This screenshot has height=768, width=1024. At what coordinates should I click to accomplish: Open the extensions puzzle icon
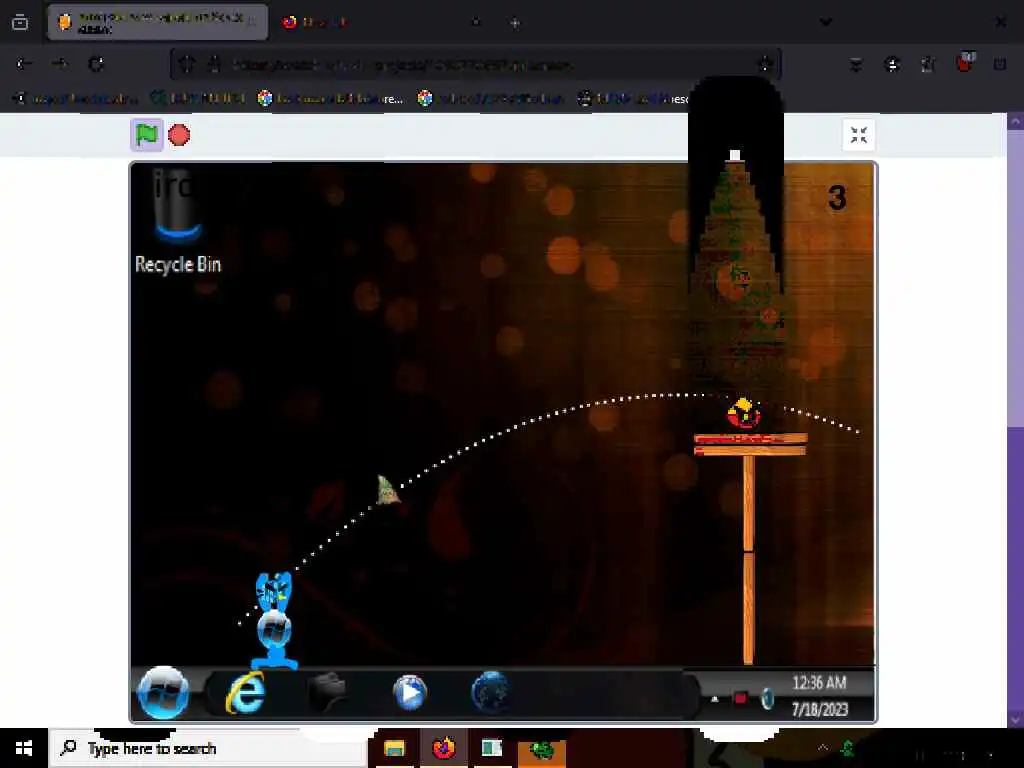tap(928, 64)
